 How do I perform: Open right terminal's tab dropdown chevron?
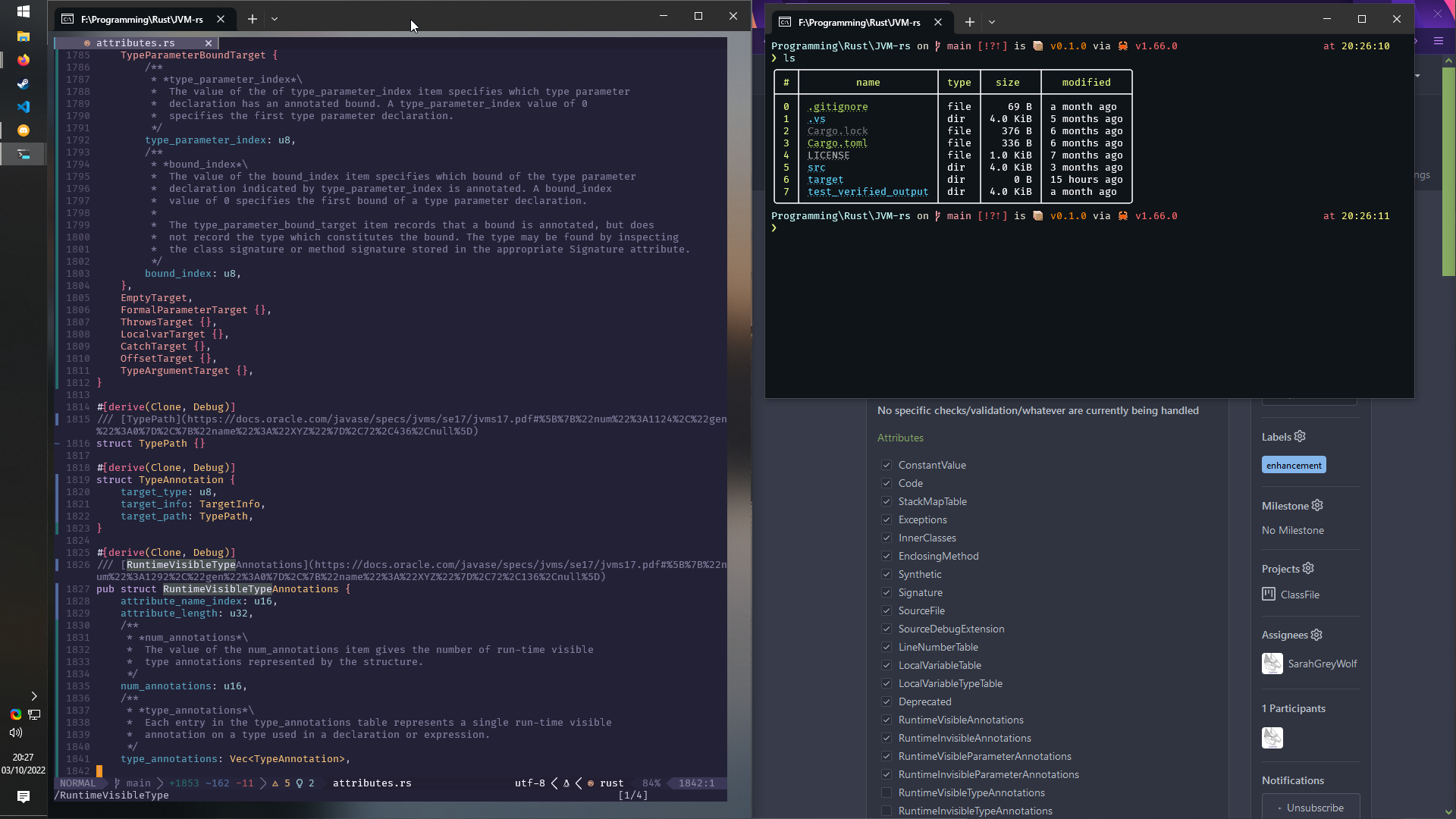[992, 22]
